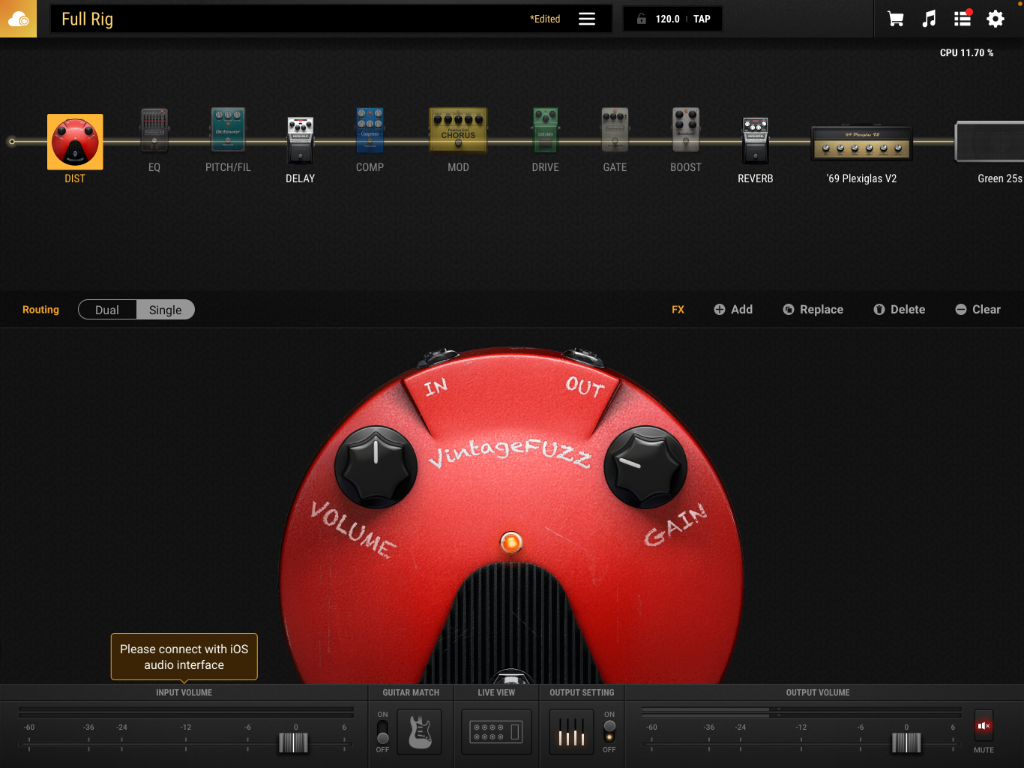1024x768 pixels.
Task: Open the music note player
Action: point(929,19)
